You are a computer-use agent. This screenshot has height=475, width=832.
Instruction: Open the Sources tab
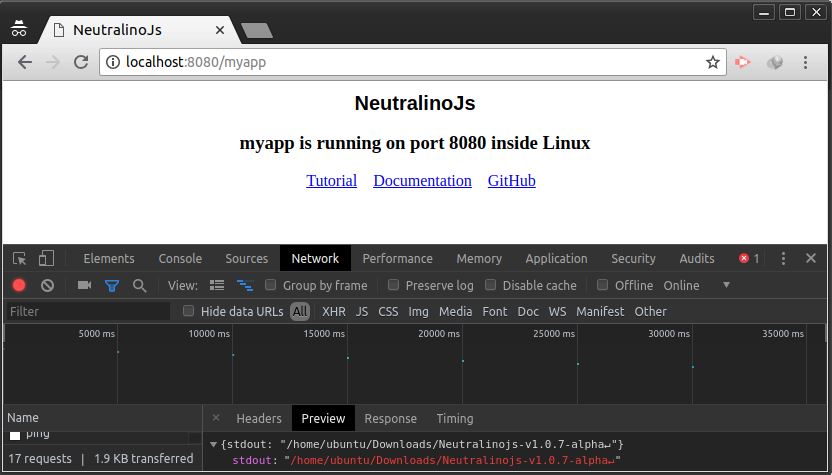click(x=246, y=258)
